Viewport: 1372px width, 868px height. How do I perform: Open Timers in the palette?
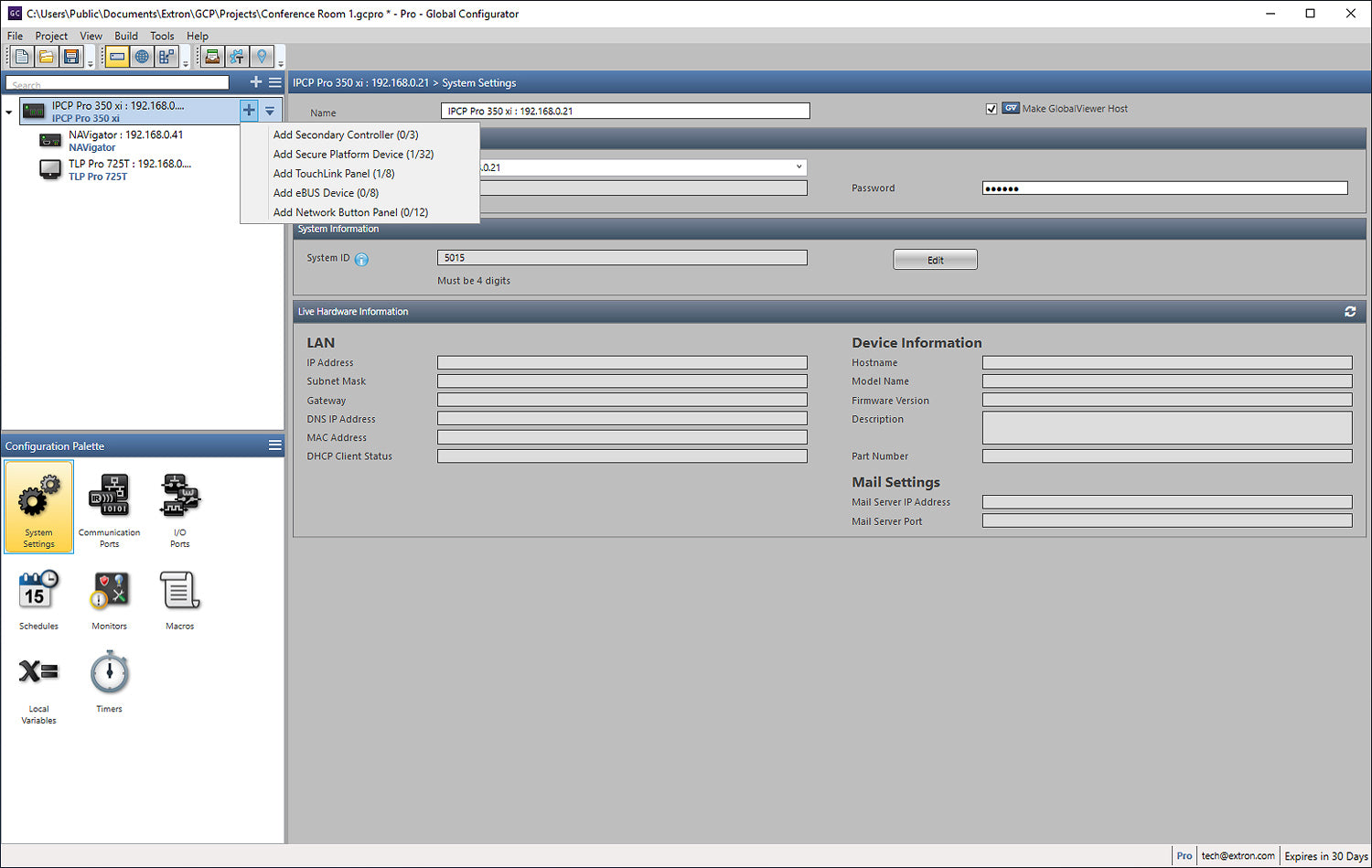pos(109,681)
